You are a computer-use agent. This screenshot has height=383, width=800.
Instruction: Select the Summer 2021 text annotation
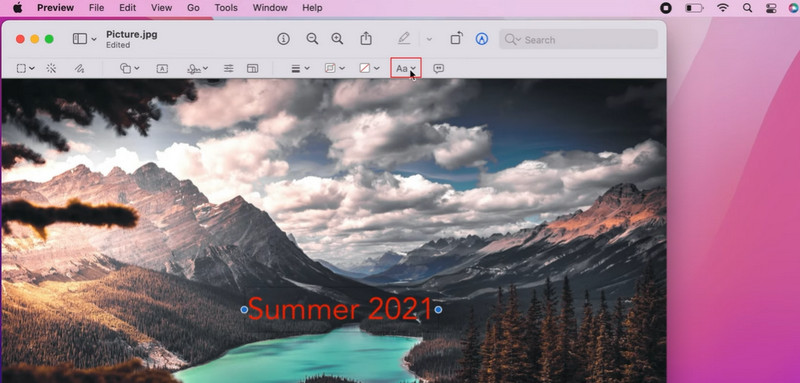[x=340, y=309]
